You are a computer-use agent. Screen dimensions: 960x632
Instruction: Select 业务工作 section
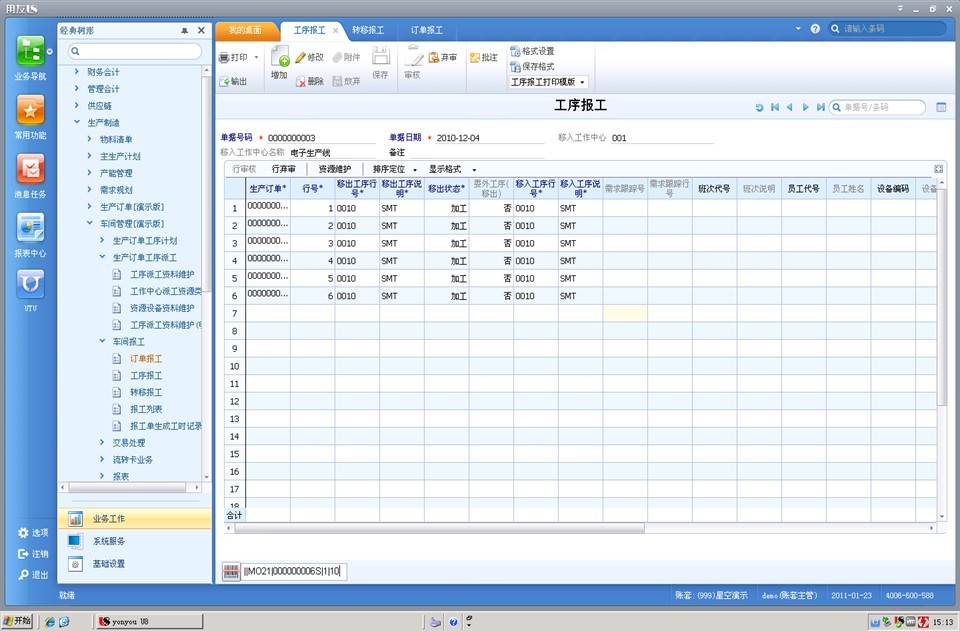pyautogui.click(x=135, y=519)
